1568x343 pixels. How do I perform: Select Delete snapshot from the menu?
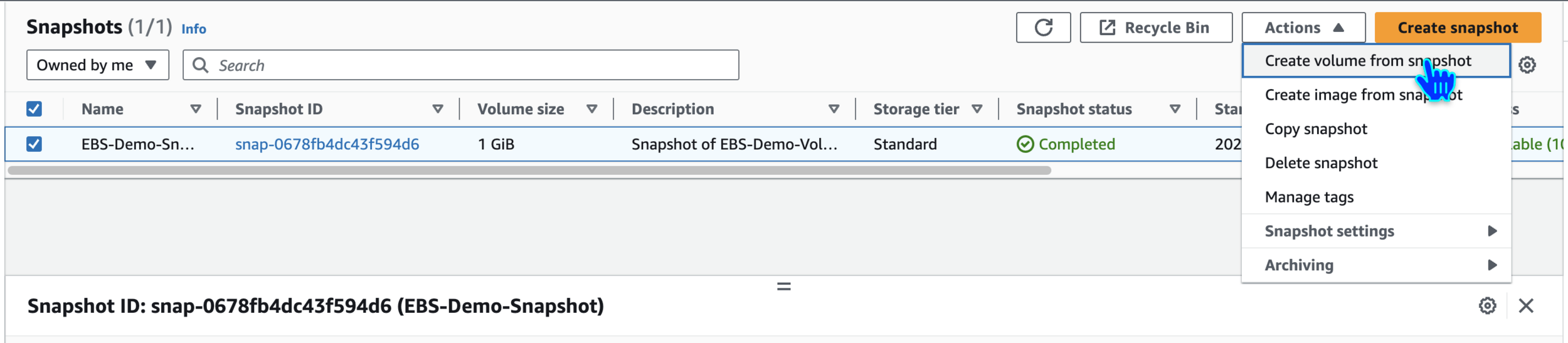pos(1321,163)
